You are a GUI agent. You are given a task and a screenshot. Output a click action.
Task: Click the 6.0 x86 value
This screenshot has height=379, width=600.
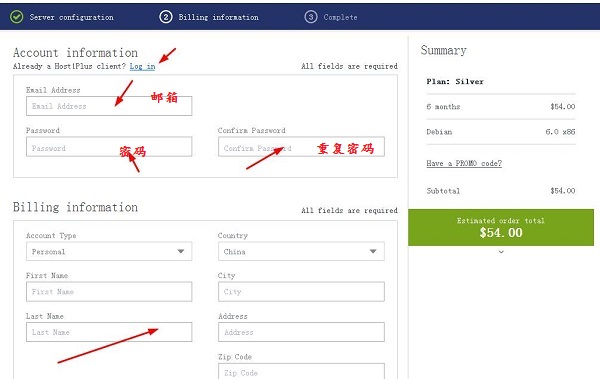[560, 132]
